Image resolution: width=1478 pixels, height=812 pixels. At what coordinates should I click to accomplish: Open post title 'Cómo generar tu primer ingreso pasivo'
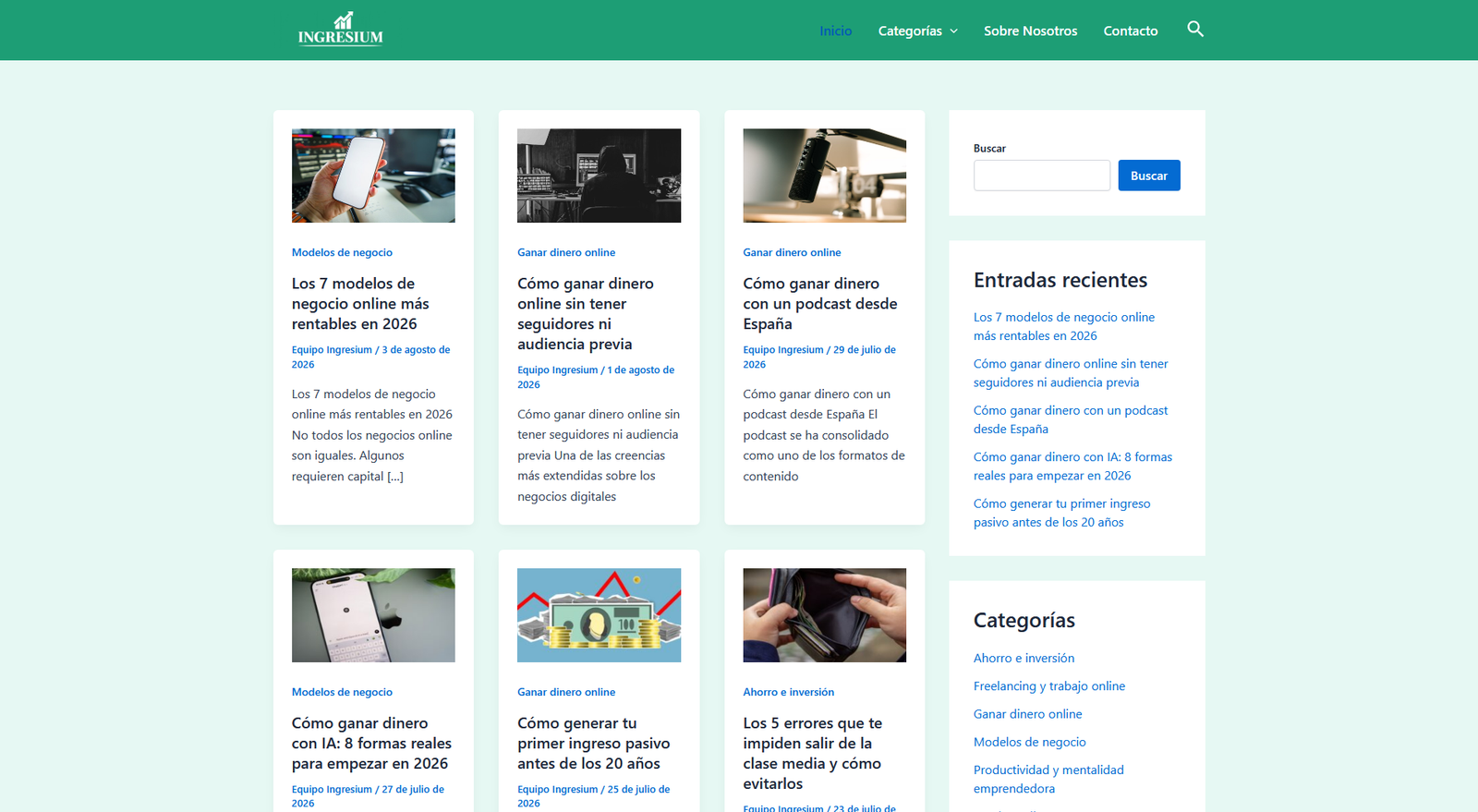tap(593, 744)
